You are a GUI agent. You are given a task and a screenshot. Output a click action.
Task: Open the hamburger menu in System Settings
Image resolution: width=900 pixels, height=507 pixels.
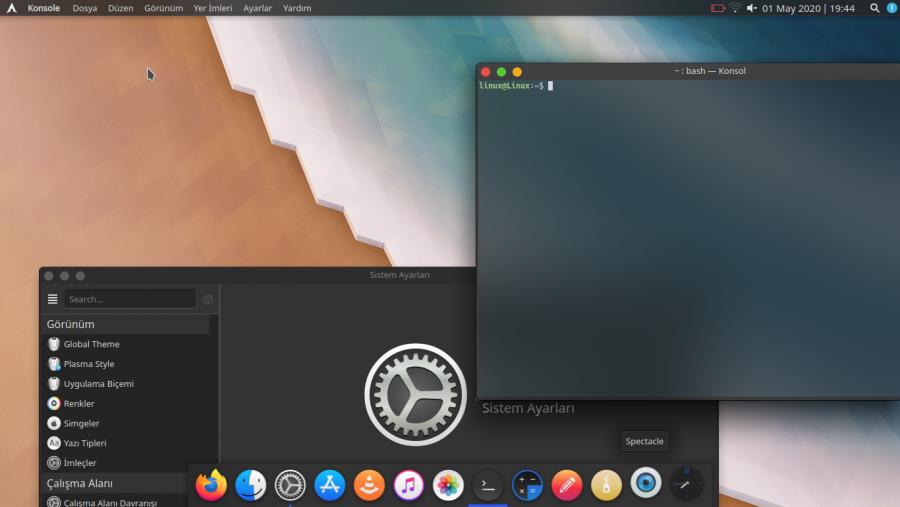[x=53, y=299]
